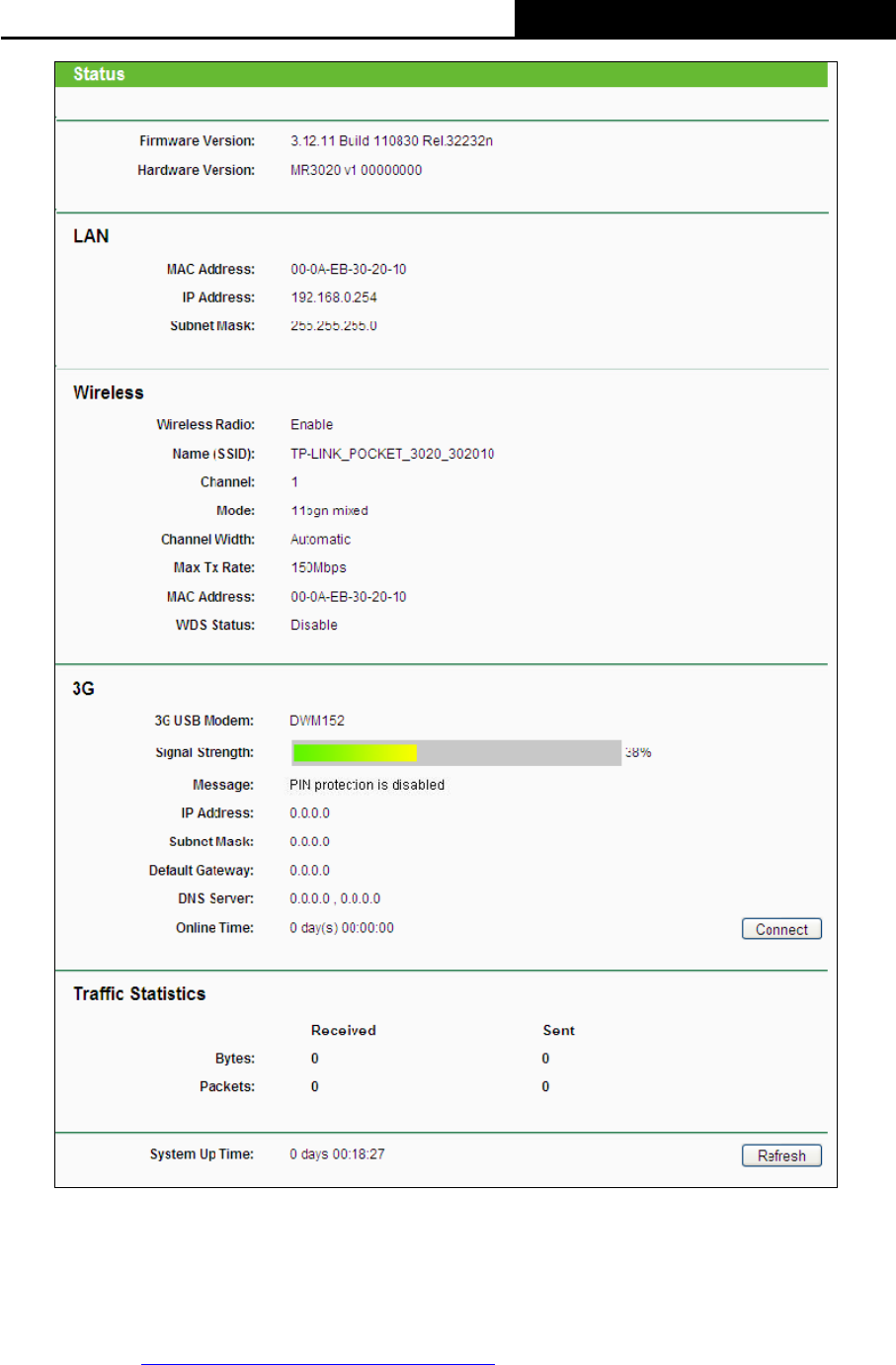Click the Refresh button
The height and width of the screenshot is (1365, 896).
click(x=781, y=1155)
